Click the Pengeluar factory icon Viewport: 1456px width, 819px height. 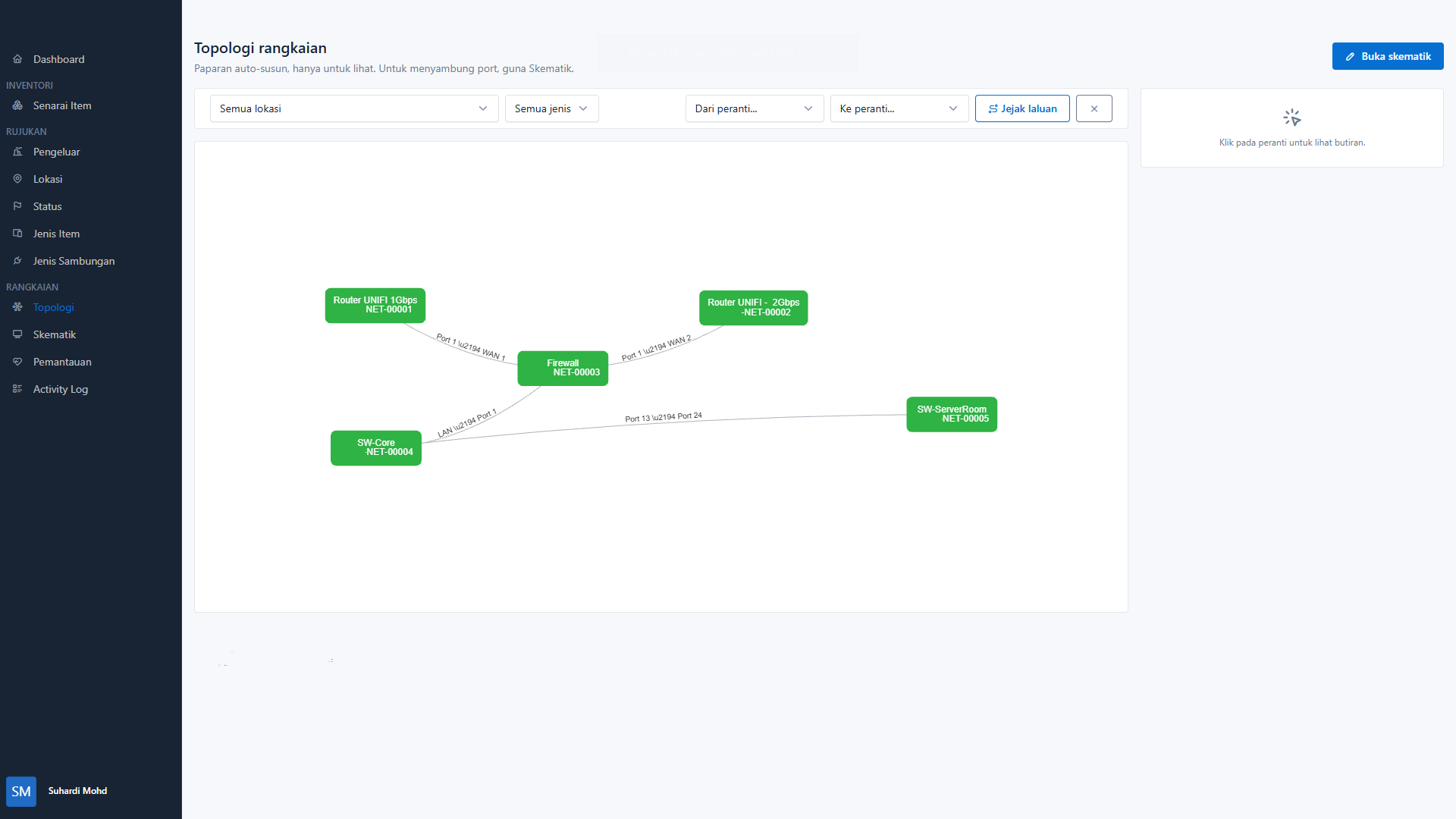(x=17, y=152)
